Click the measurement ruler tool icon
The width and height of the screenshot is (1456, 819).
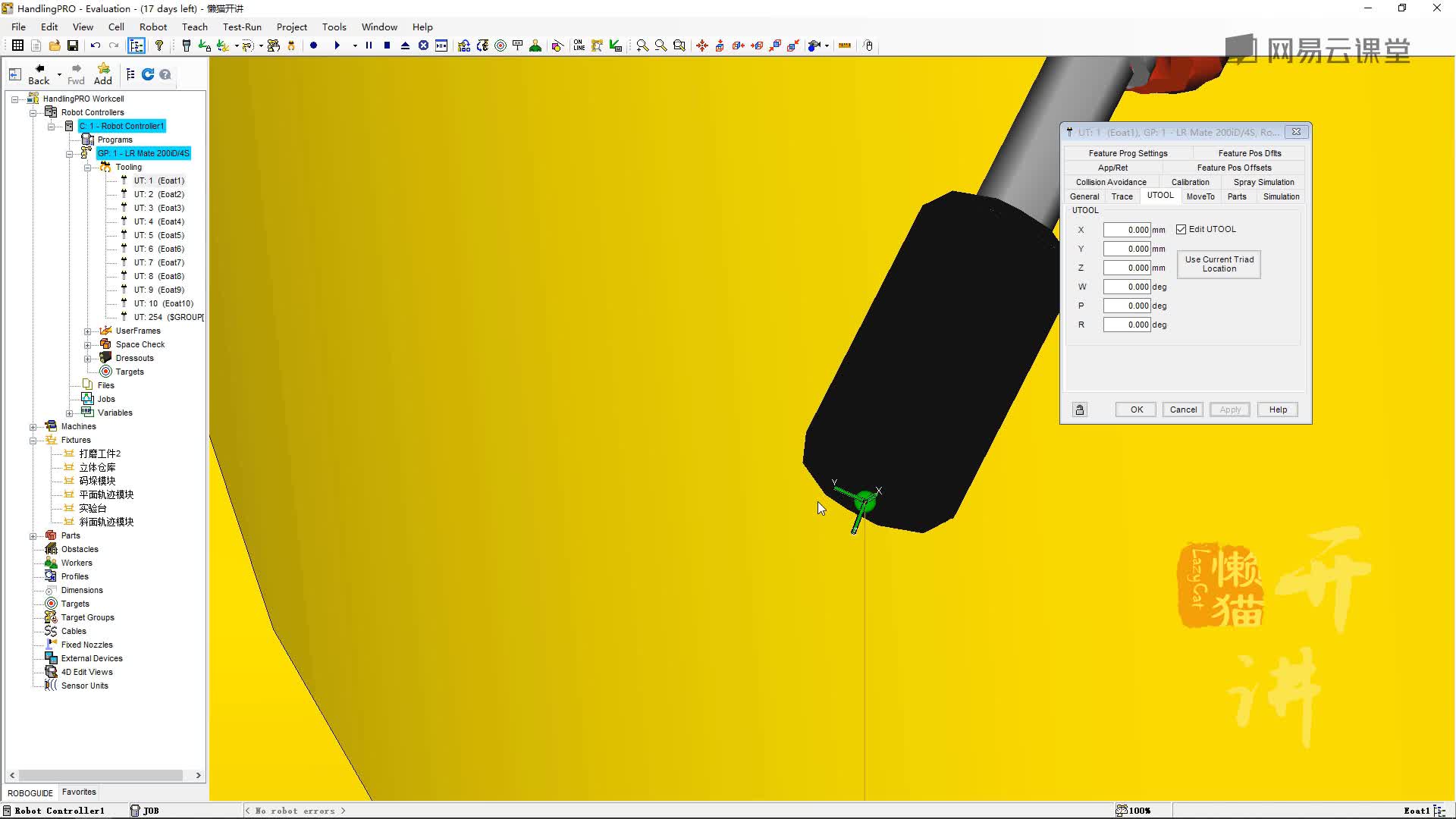point(844,45)
